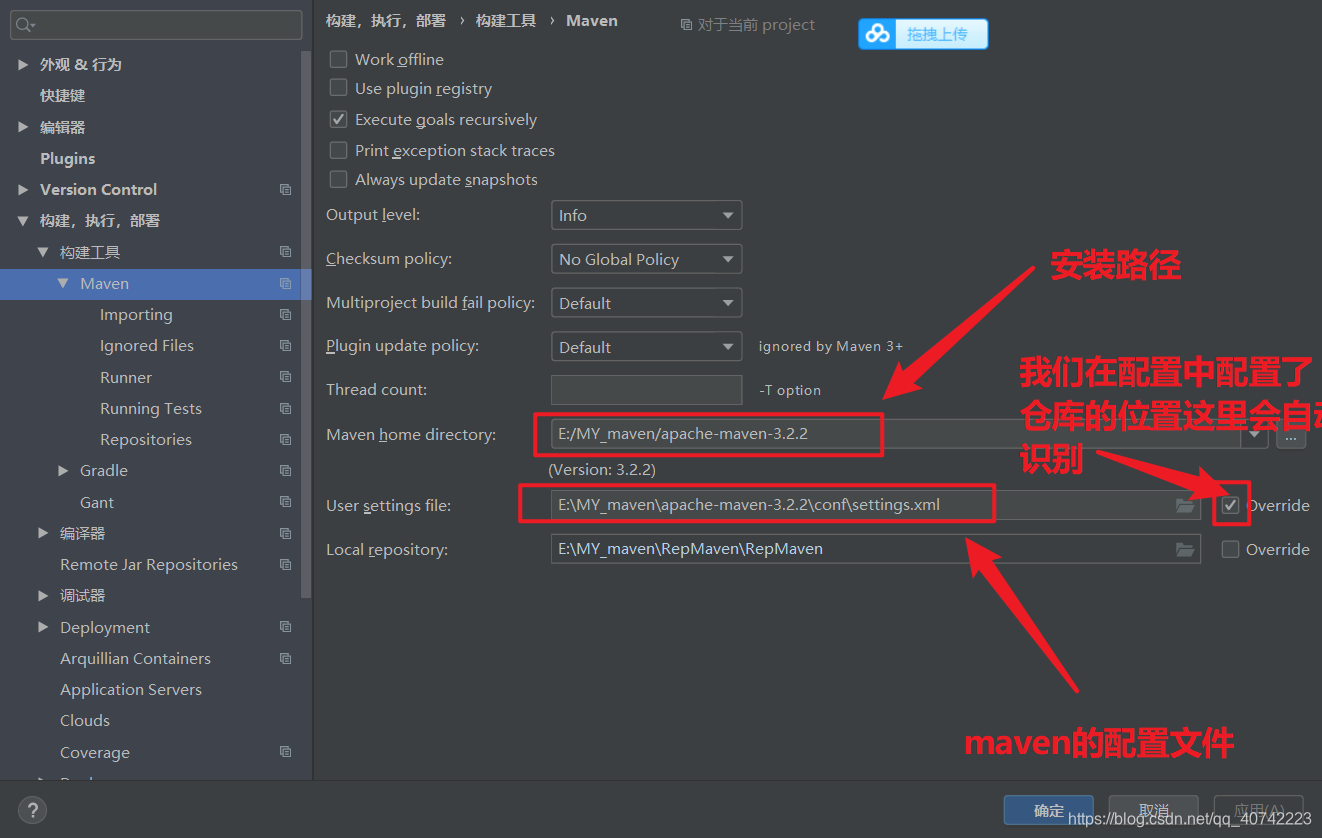
Task: Select Application Servers in settings tree
Action: [x=131, y=689]
